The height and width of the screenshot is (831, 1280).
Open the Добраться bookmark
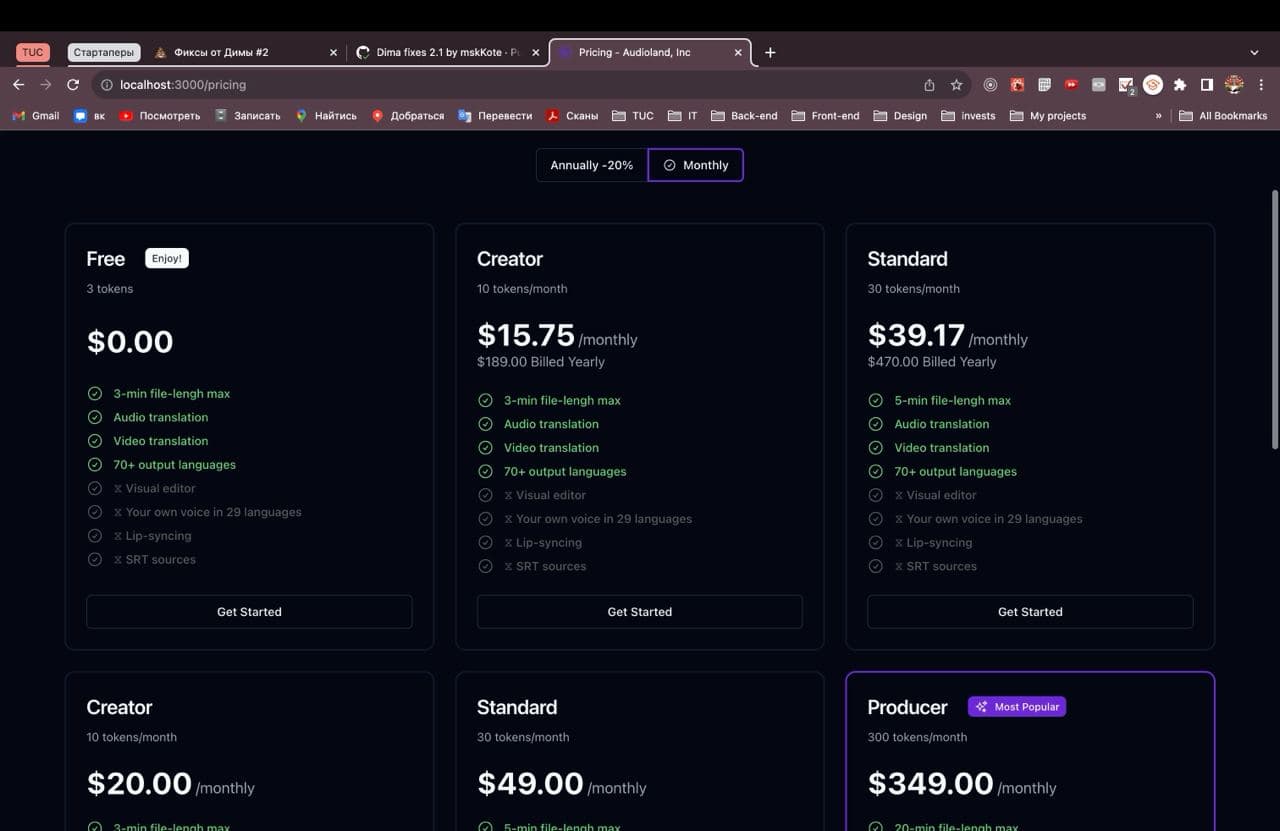[x=408, y=116]
